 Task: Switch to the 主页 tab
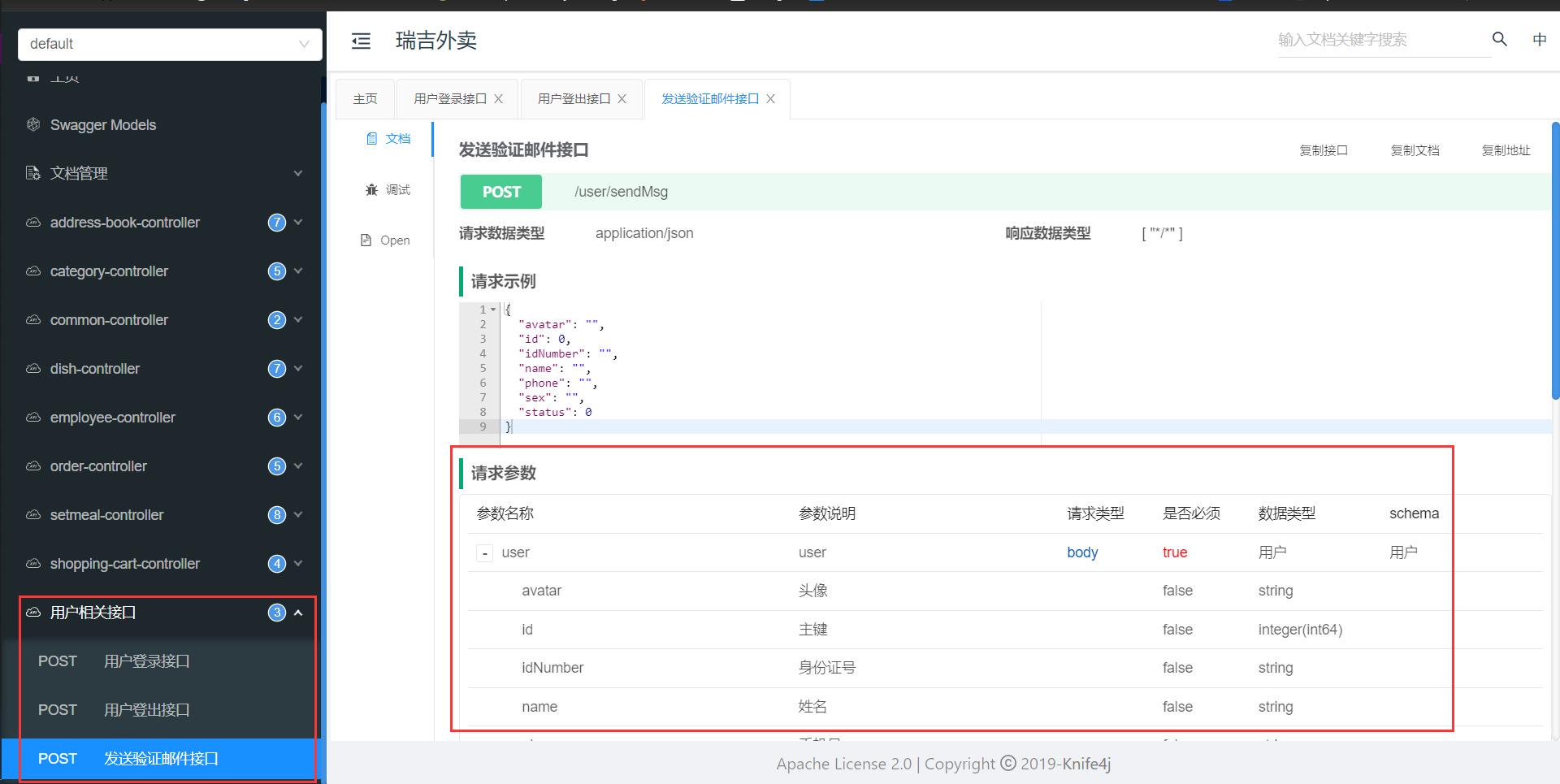pos(365,98)
